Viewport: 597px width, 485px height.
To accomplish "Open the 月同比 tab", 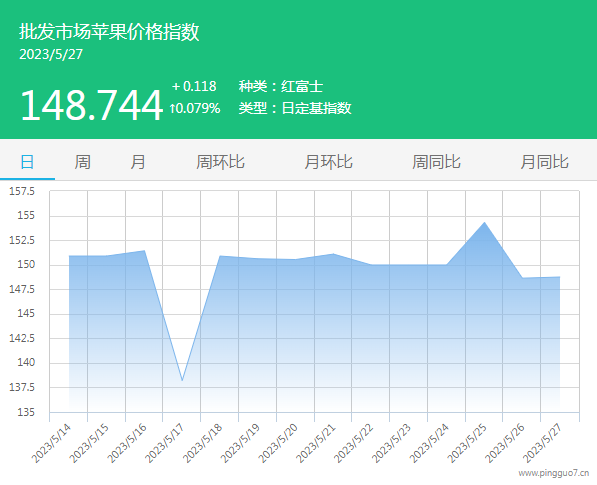I will coord(544,162).
